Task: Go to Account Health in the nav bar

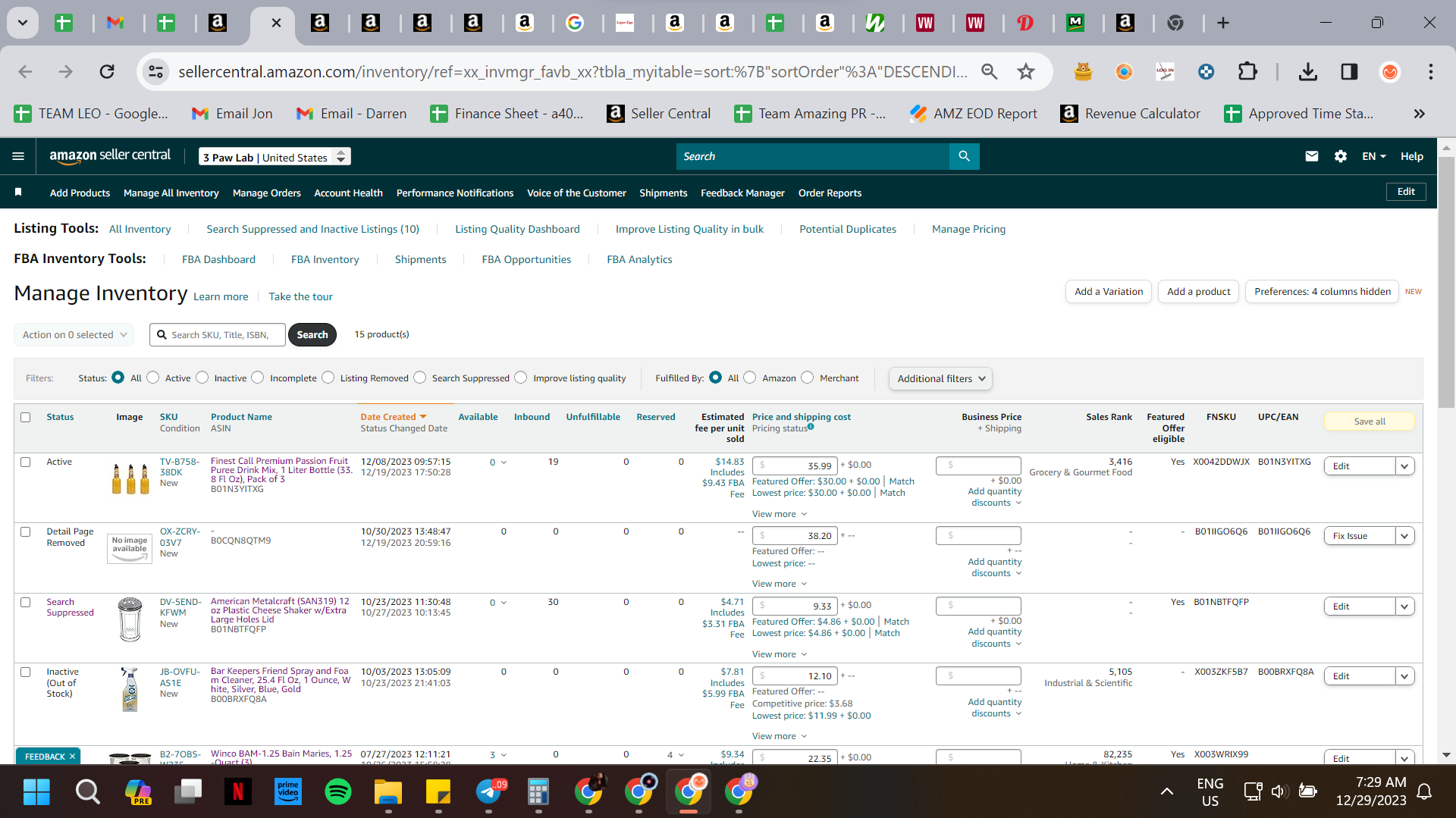Action: pos(348,193)
